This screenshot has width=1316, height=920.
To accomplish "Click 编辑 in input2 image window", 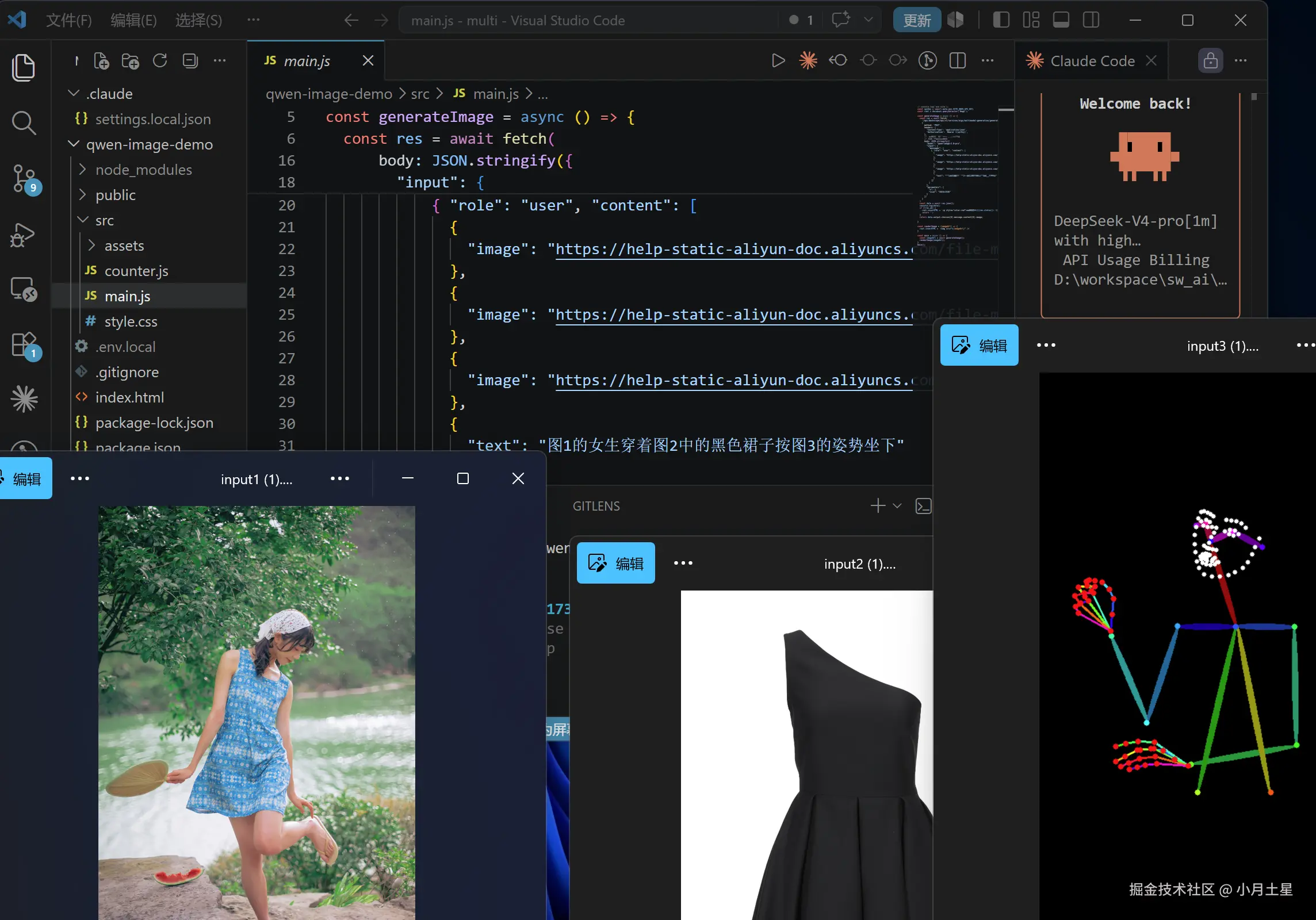I will [615, 563].
